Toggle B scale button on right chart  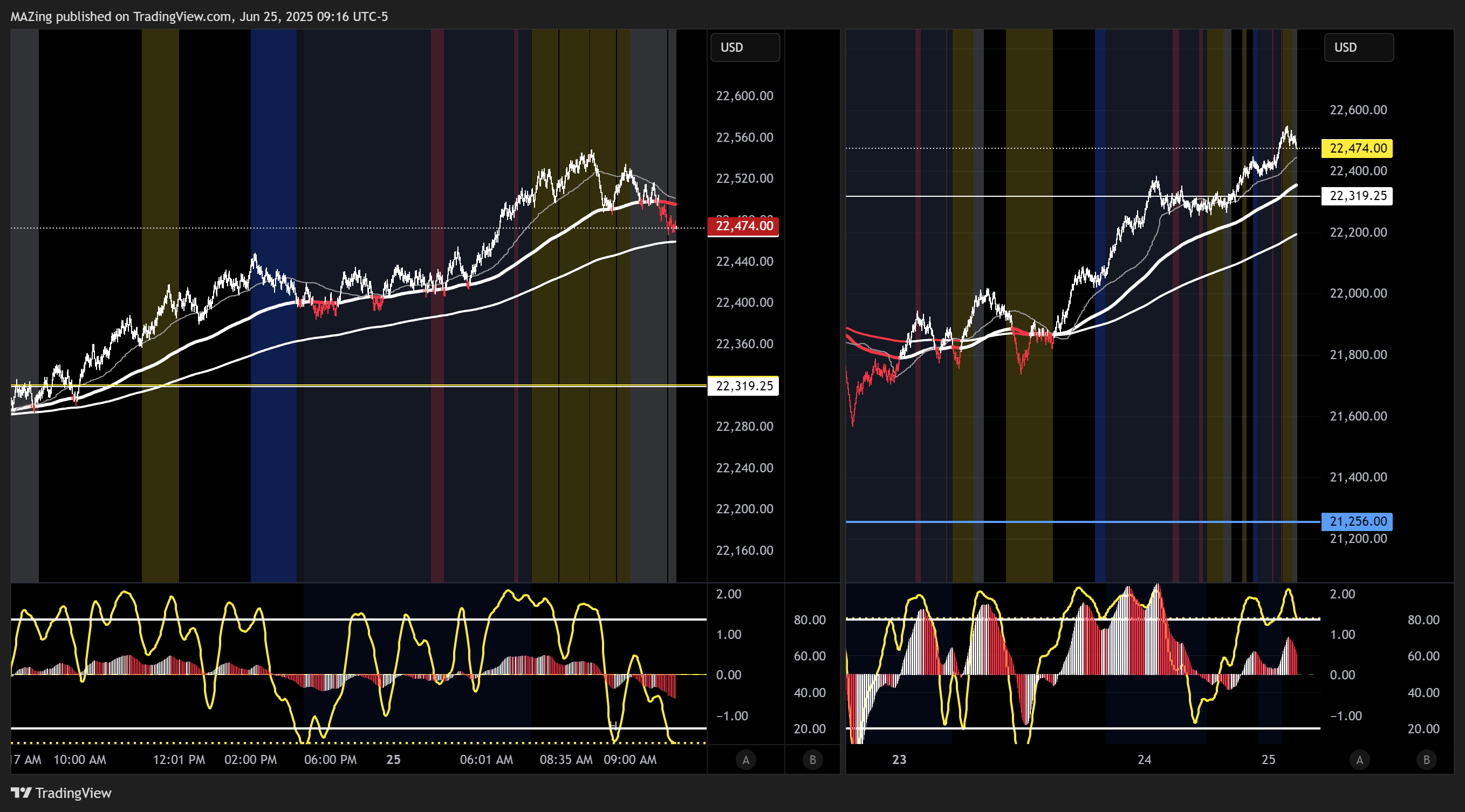[x=1426, y=760]
